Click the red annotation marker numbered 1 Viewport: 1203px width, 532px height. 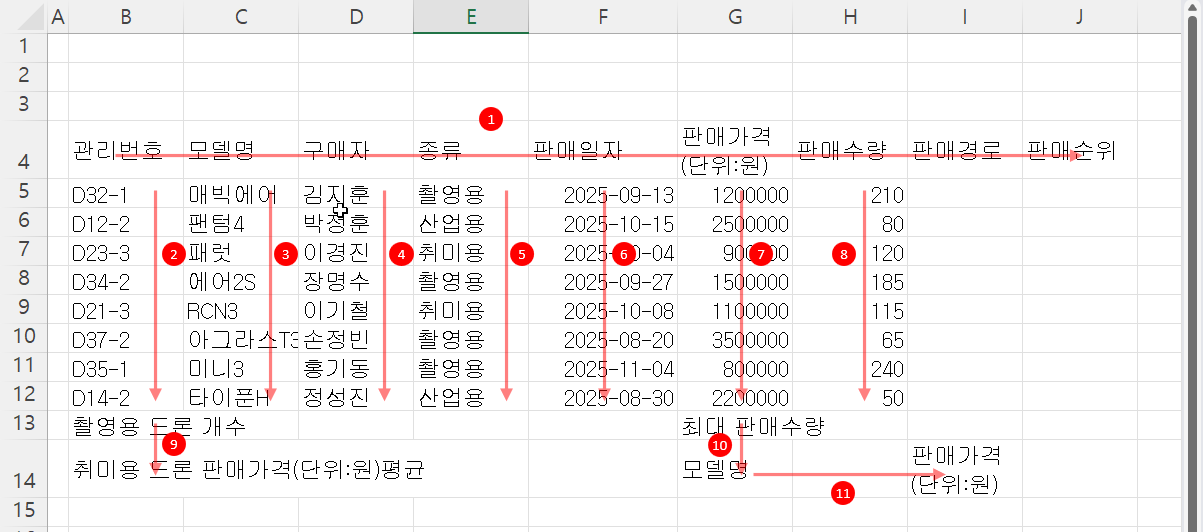tap(490, 119)
